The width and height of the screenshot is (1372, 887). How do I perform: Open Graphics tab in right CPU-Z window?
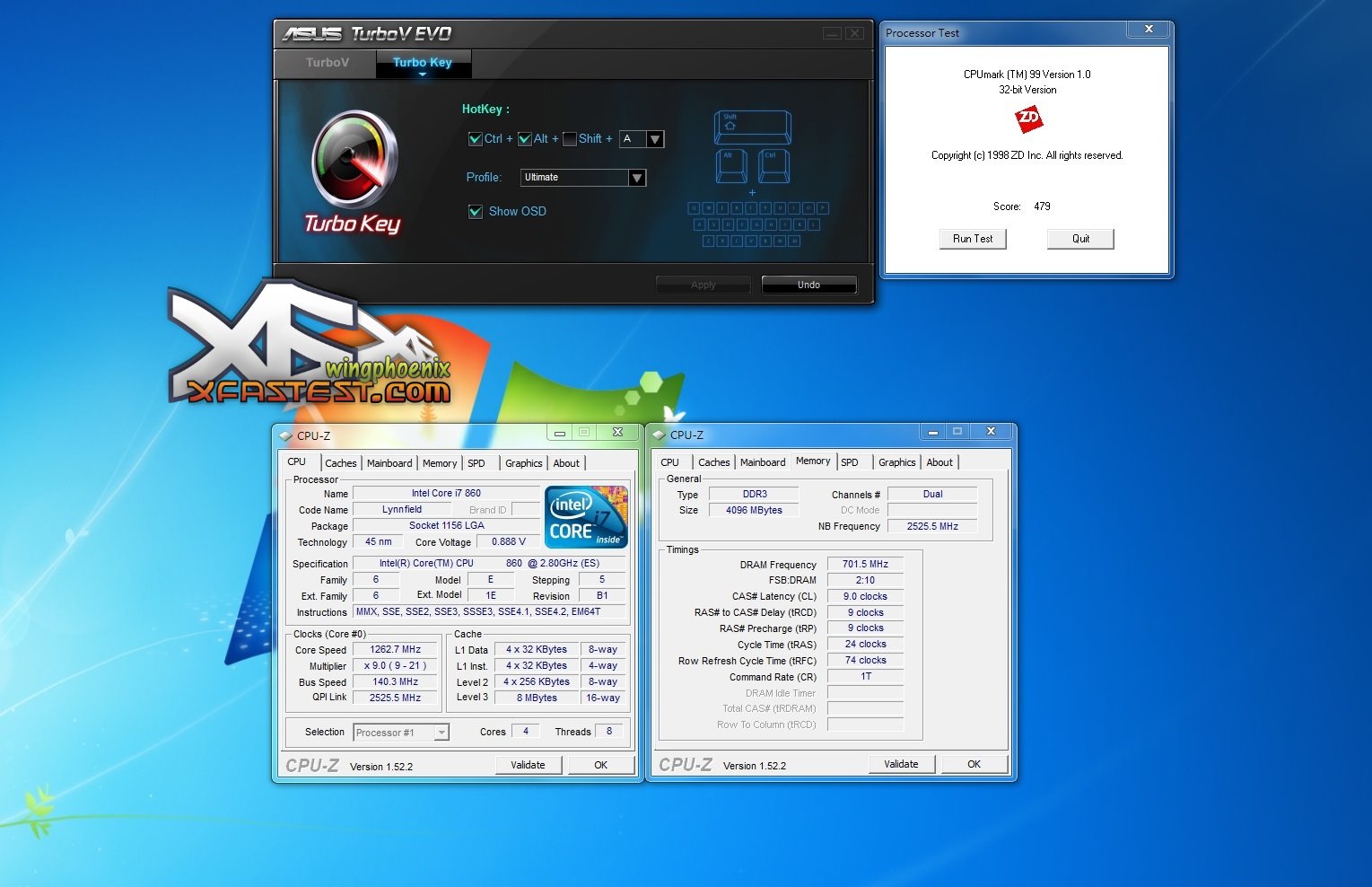[x=897, y=462]
